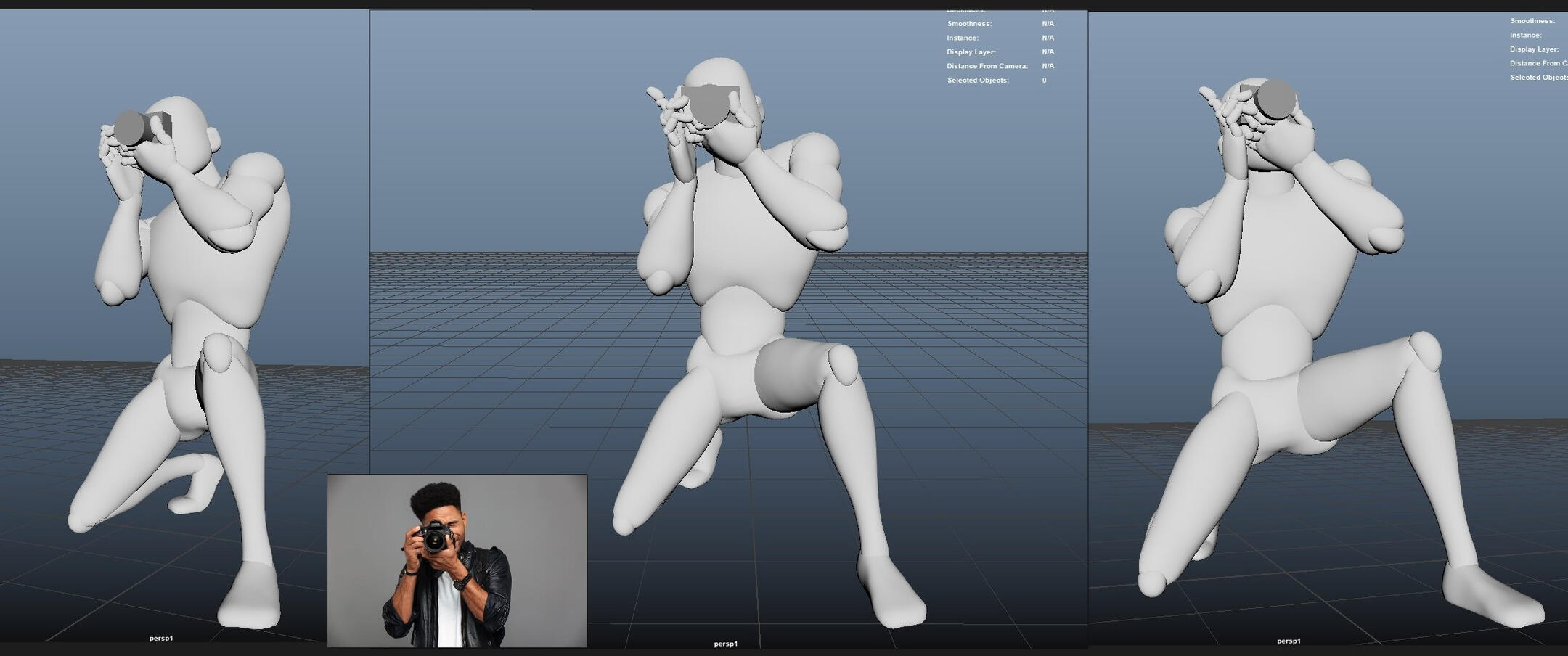
Task: Click the Display Layer label in middle viewport
Action: click(971, 52)
